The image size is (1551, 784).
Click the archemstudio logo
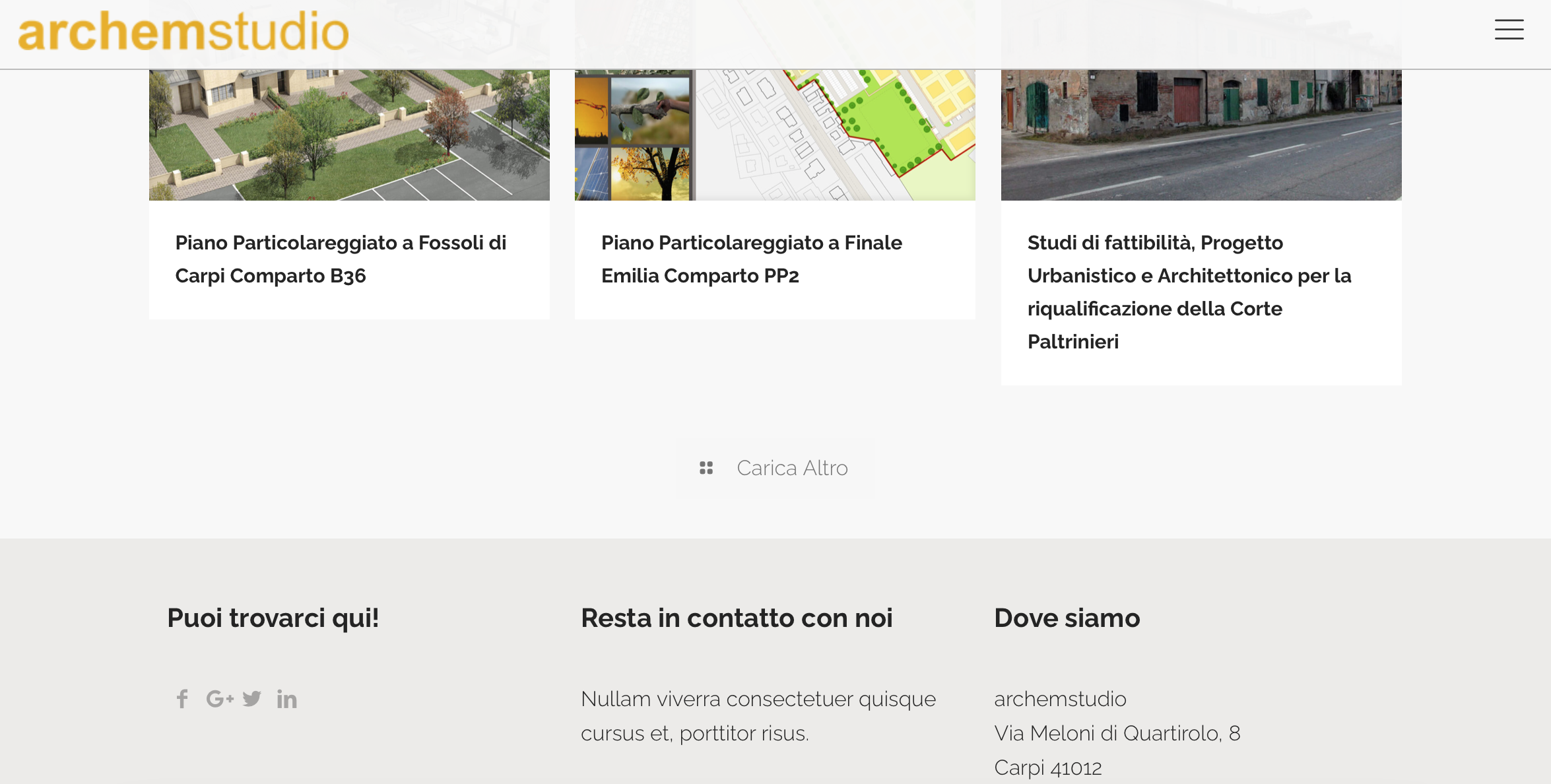point(183,31)
